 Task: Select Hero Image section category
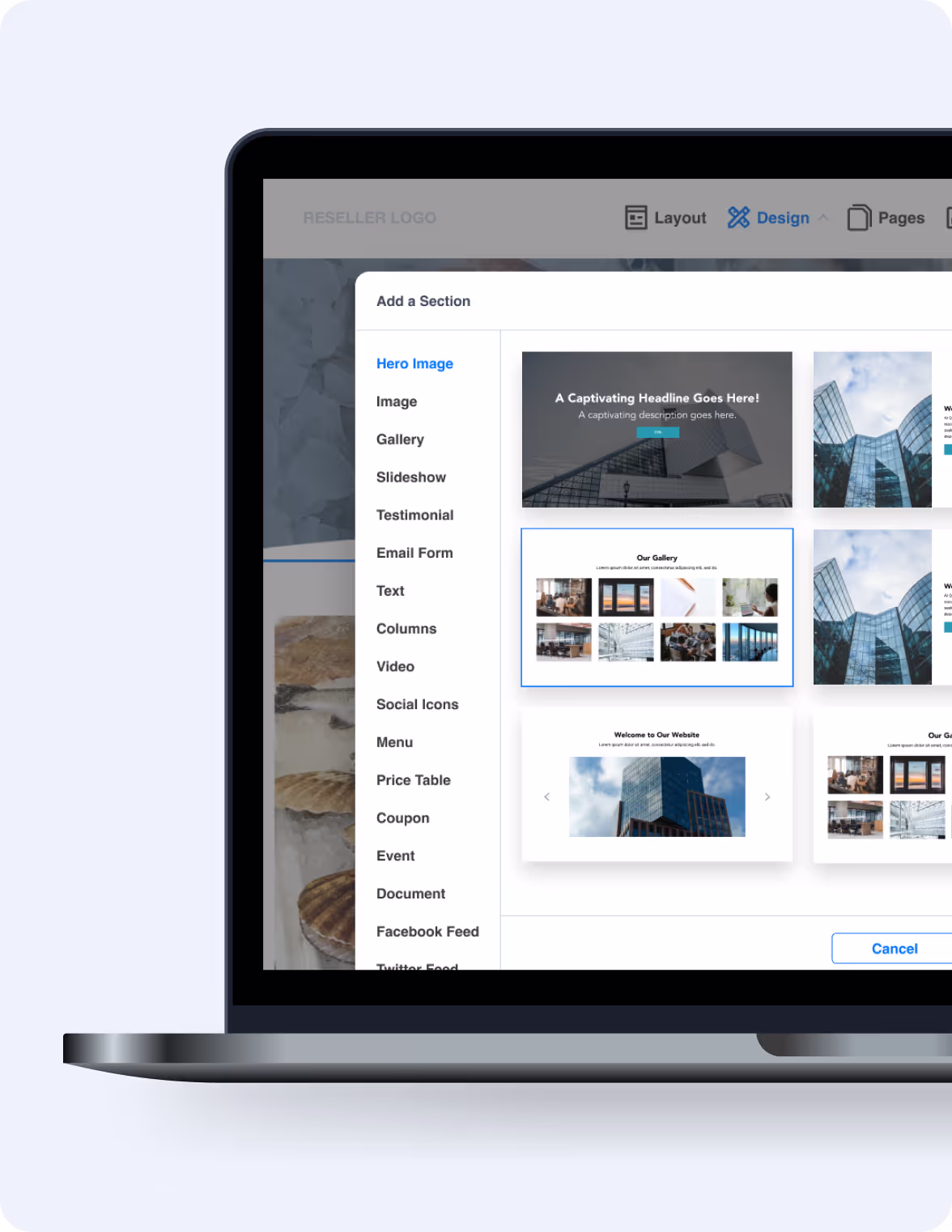[x=414, y=363]
